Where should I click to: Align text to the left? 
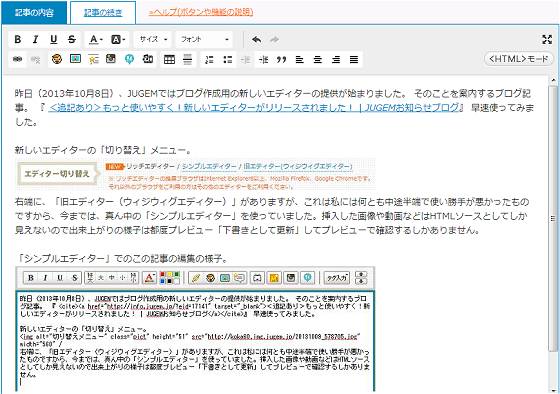pyautogui.click(x=300, y=59)
